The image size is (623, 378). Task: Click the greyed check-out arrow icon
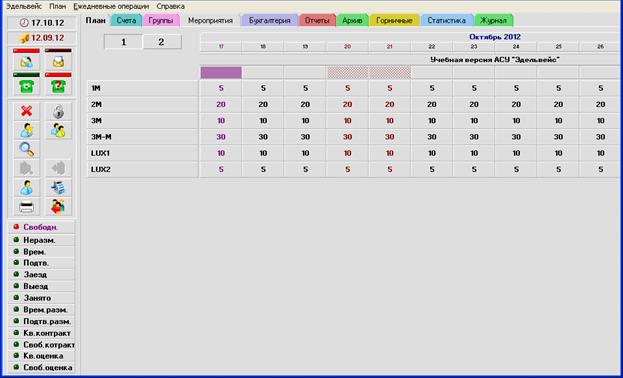[x=58, y=169]
